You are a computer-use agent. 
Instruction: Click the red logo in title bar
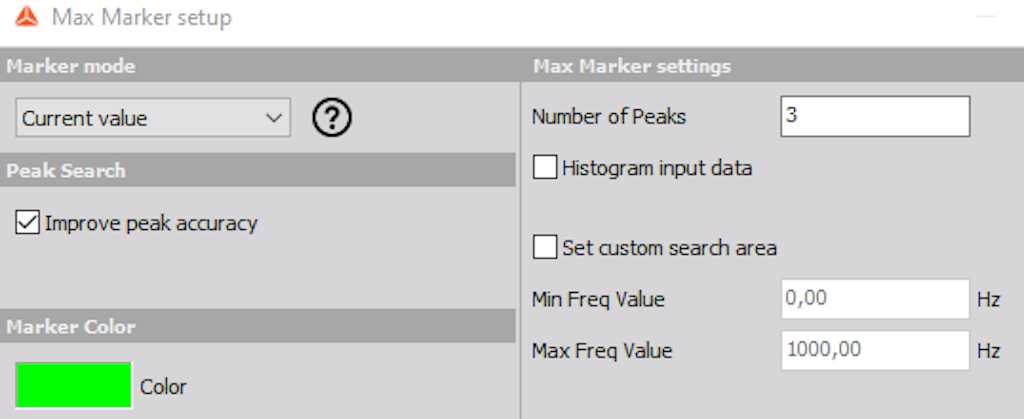point(27,18)
